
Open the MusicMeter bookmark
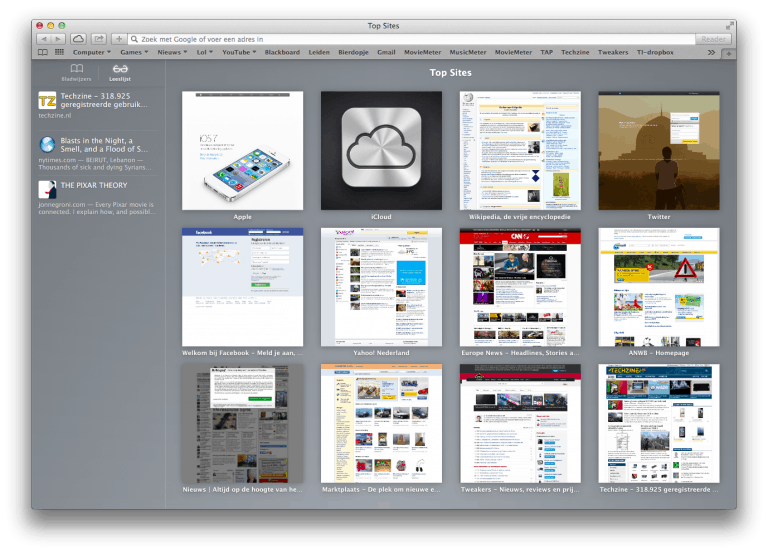pyautogui.click(x=468, y=52)
